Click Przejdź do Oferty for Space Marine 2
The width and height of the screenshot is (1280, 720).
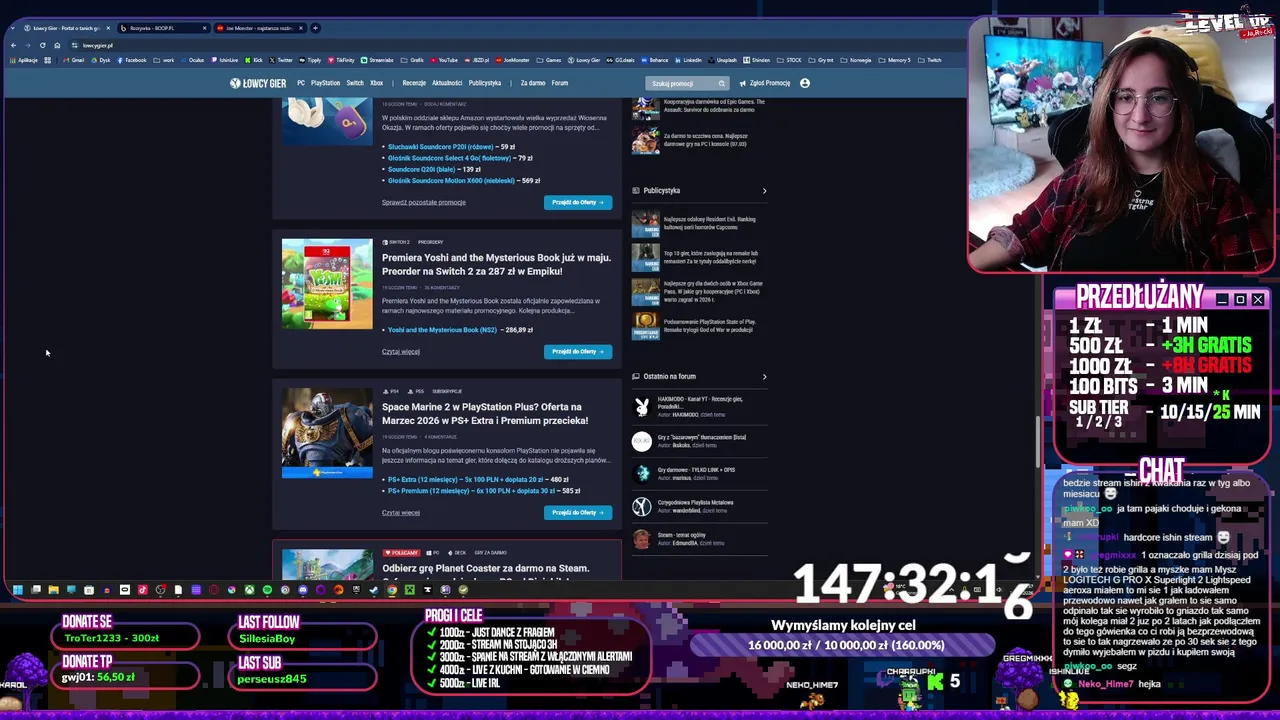click(x=578, y=512)
